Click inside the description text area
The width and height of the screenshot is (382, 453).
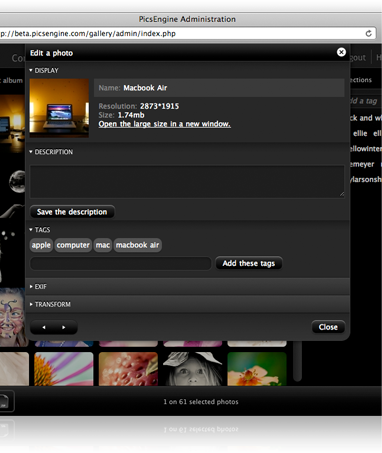[x=187, y=182]
